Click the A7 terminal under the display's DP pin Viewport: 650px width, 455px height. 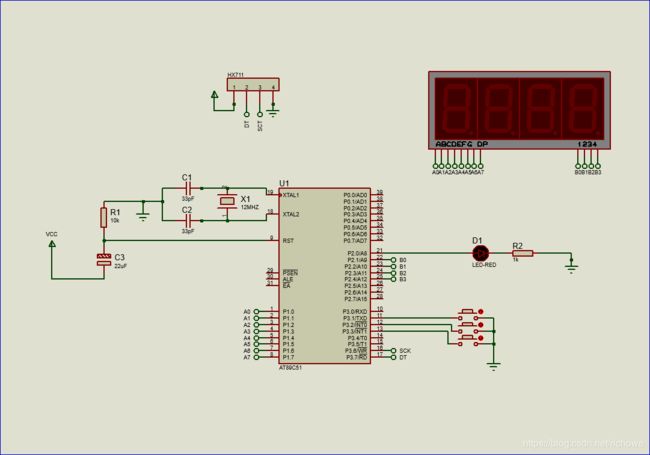[480, 166]
